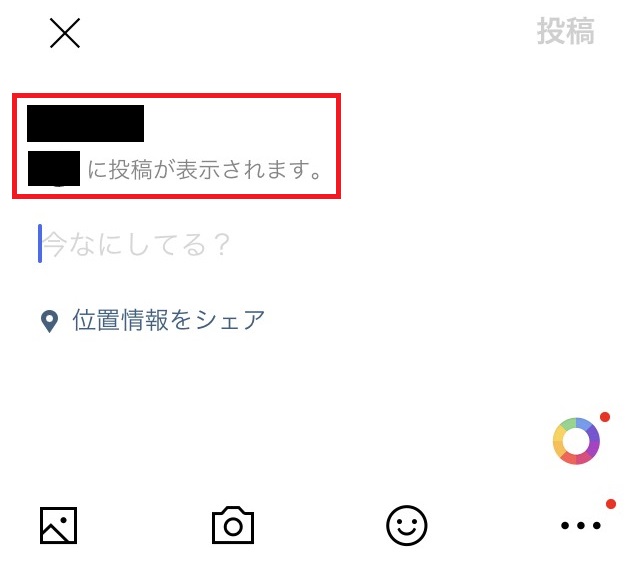
Task: Tap the rainbow color wheel icon
Action: (576, 441)
